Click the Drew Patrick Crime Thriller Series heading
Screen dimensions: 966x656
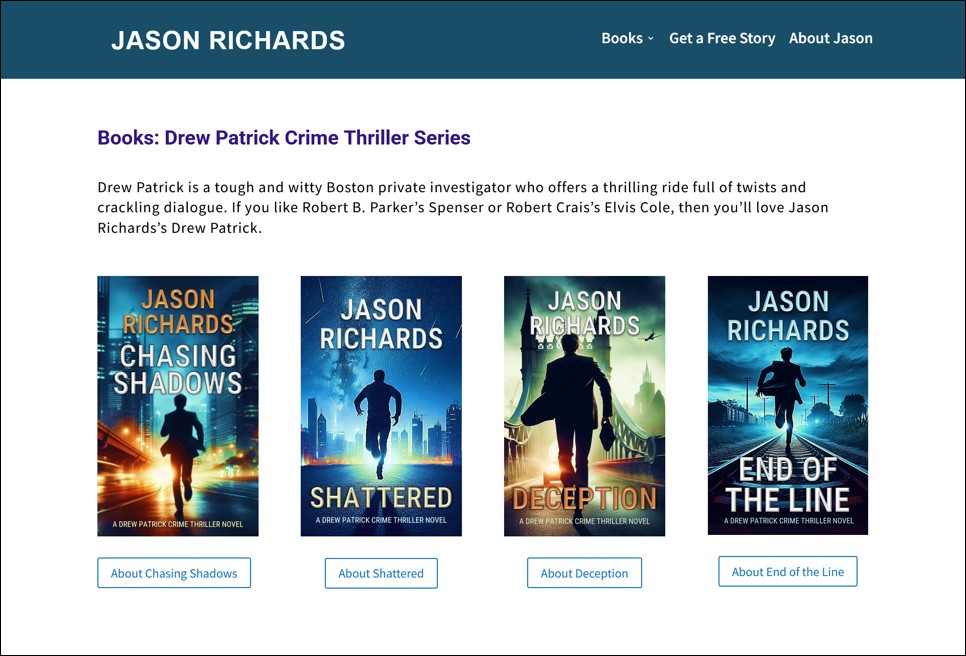283,137
